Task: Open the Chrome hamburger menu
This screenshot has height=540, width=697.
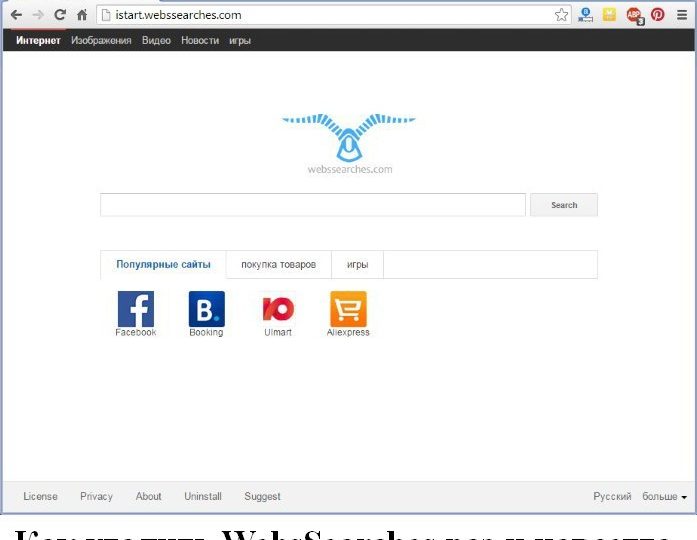Action: coord(682,15)
